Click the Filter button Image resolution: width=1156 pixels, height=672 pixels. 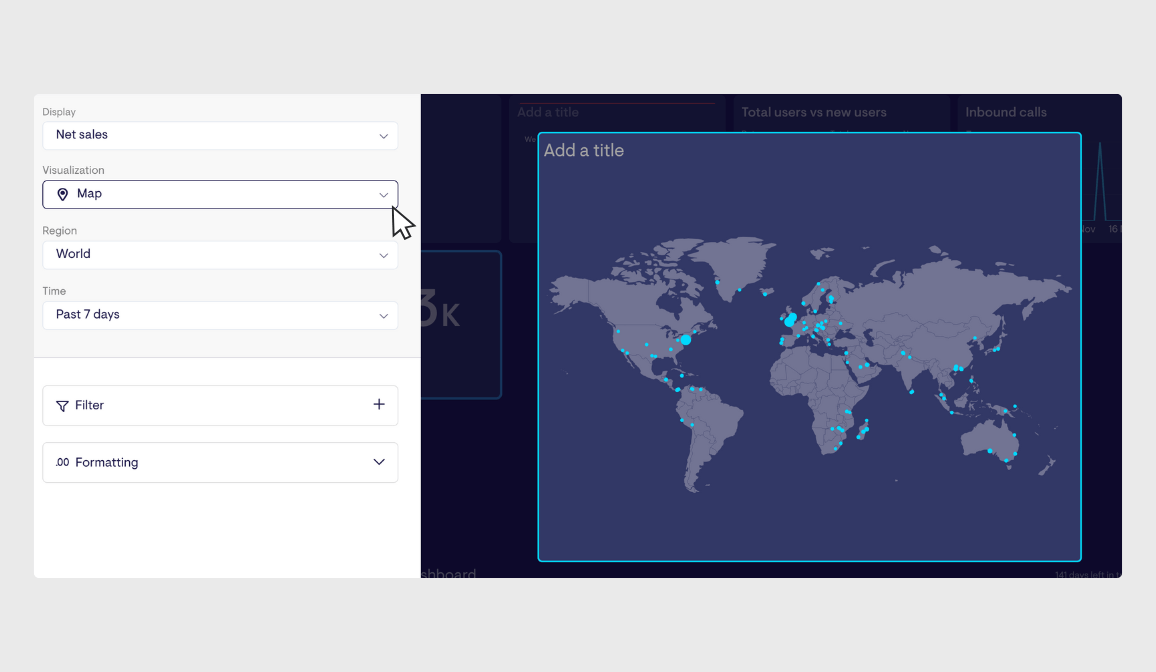click(90, 405)
